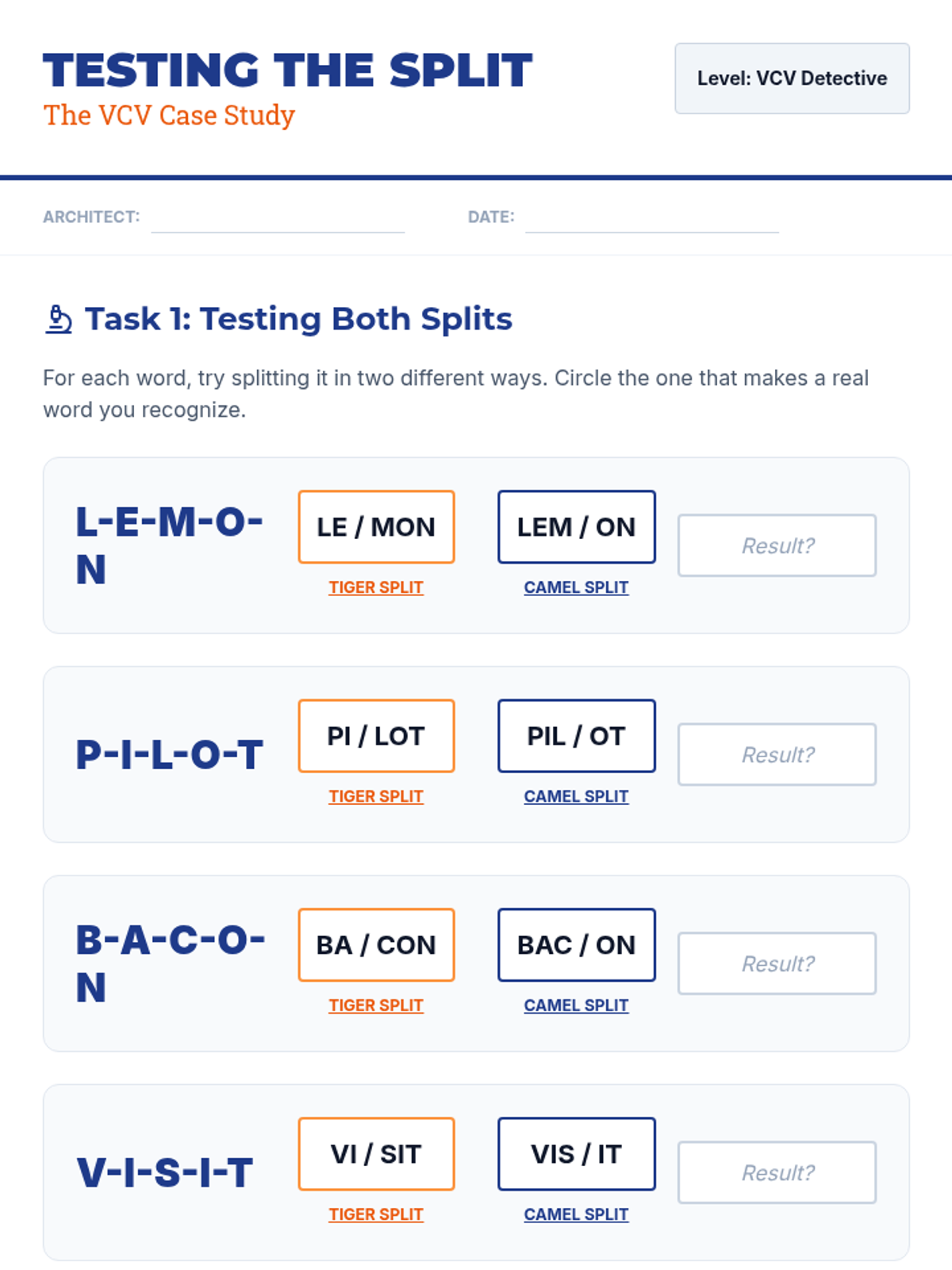Choose the BAC / ON split box

point(576,945)
